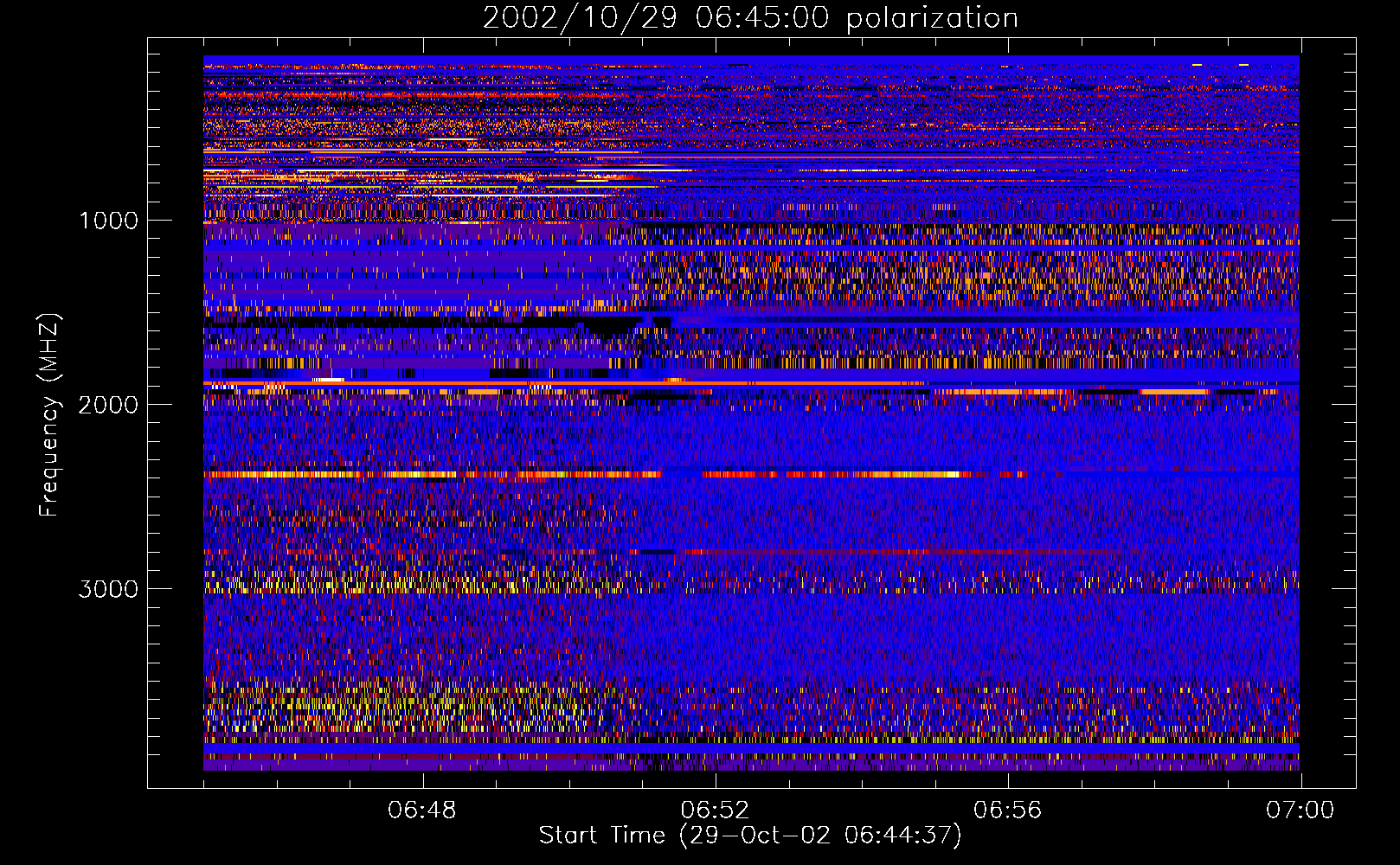The height and width of the screenshot is (865, 1400).
Task: Click the 1000 frequency tick label
Action: tap(108, 221)
